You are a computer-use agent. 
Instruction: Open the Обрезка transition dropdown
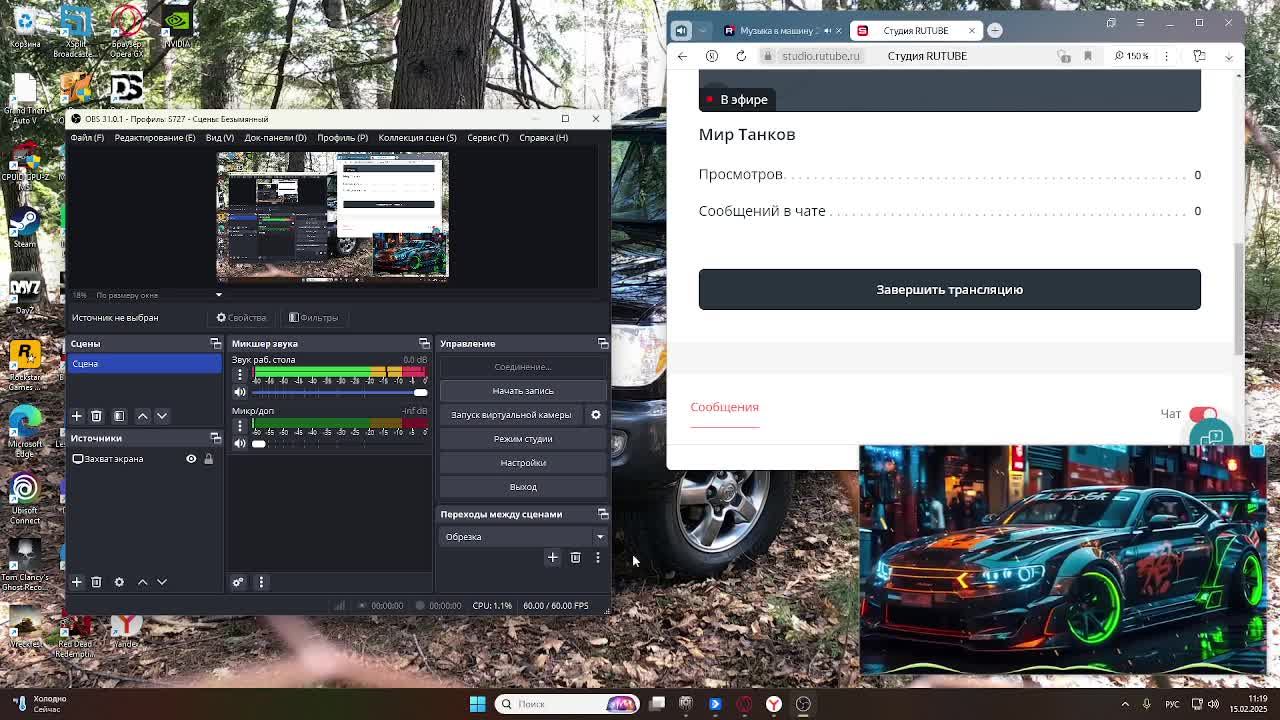[x=523, y=537]
